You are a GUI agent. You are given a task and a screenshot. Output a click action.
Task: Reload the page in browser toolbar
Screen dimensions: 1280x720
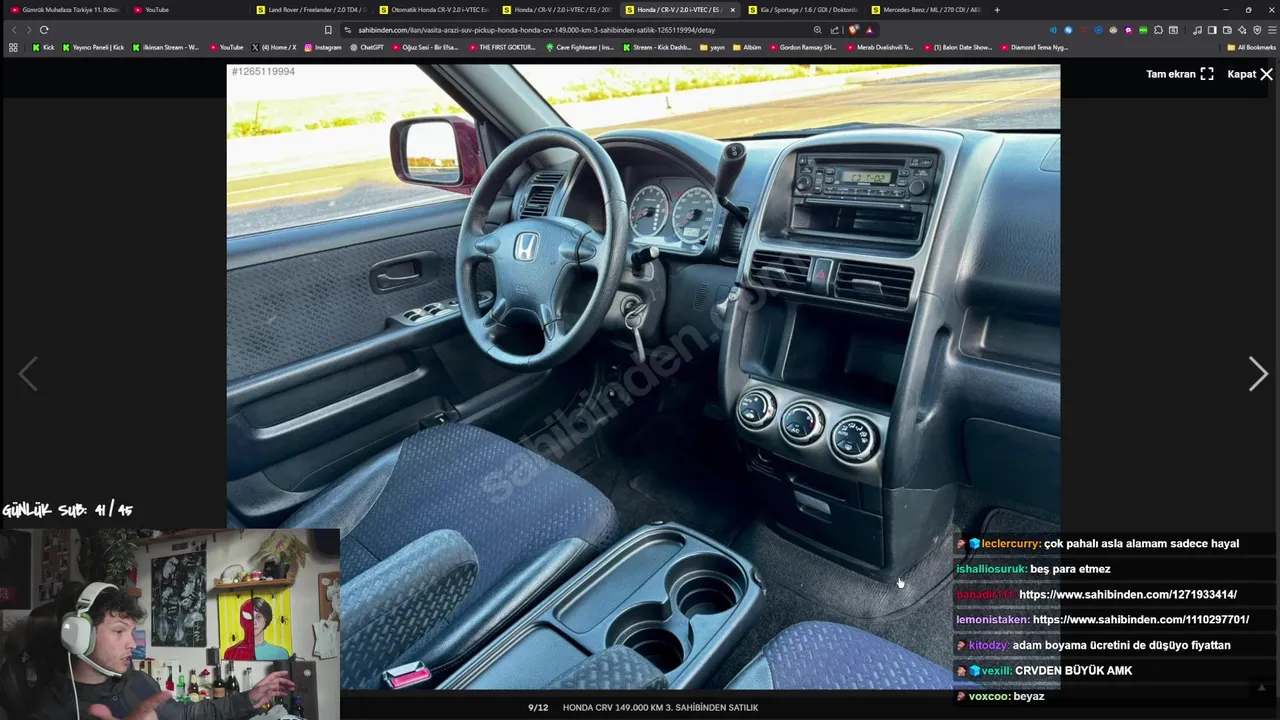44,30
